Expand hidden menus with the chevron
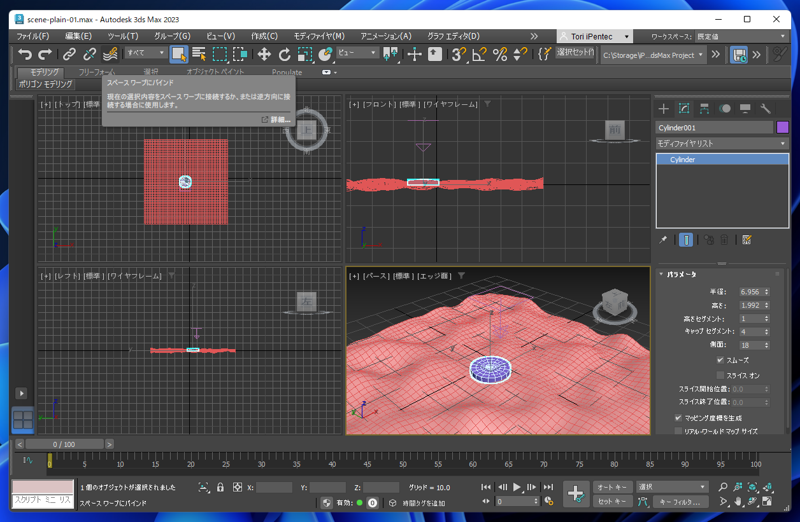The height and width of the screenshot is (522, 800). point(534,36)
